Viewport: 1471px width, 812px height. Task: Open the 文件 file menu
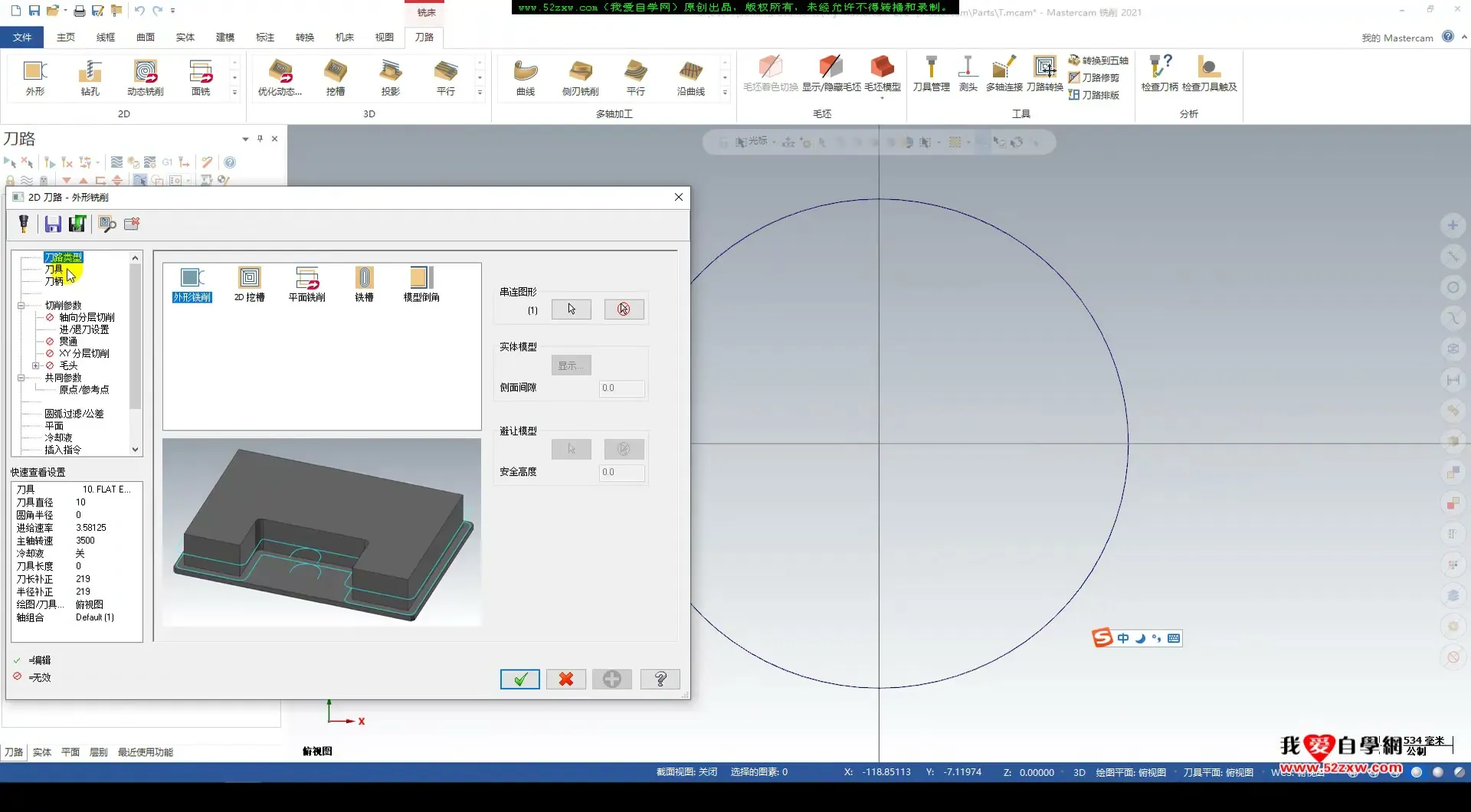pyautogui.click(x=22, y=37)
